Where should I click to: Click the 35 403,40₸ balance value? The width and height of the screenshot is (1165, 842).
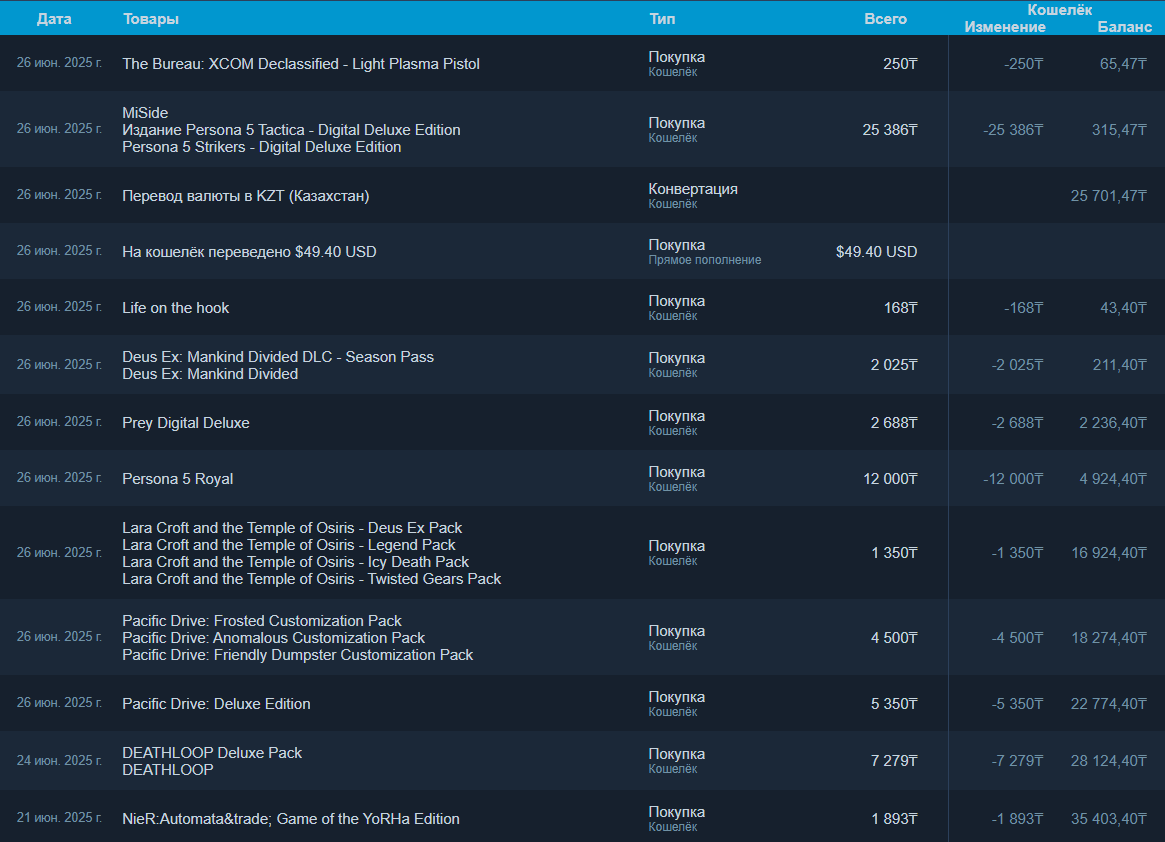coord(1108,819)
